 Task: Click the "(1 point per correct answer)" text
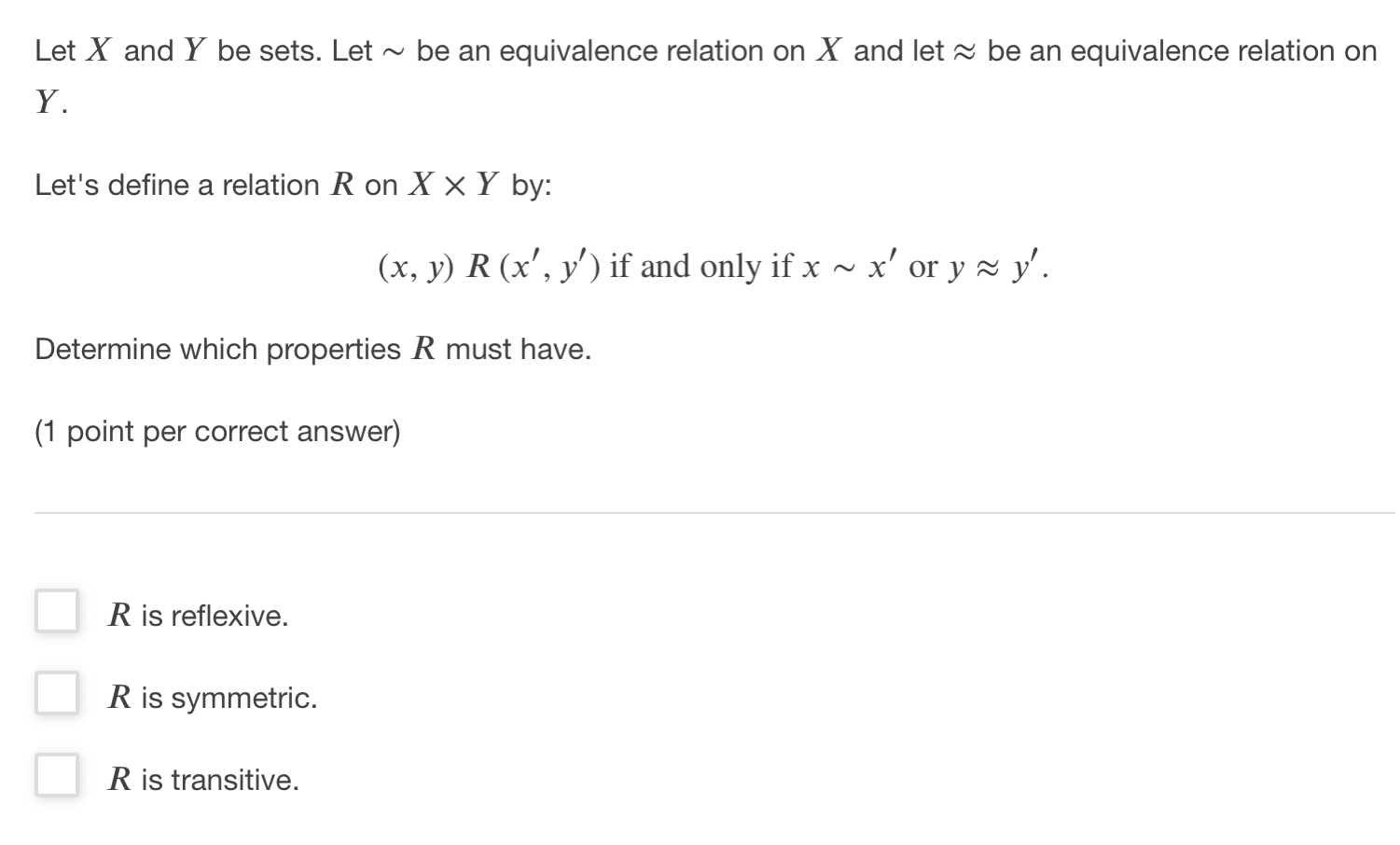(x=217, y=431)
